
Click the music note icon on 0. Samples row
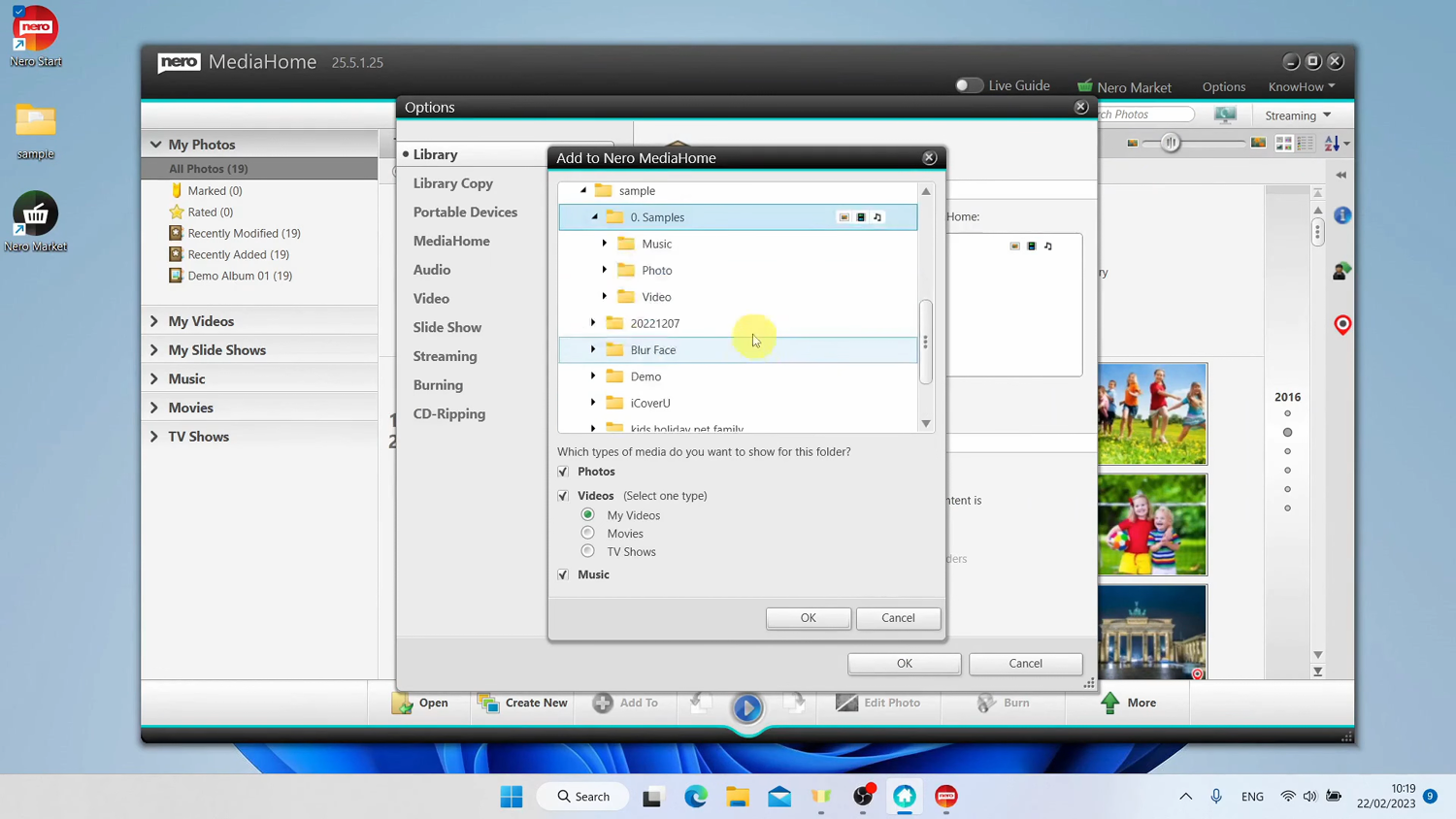pyautogui.click(x=877, y=217)
